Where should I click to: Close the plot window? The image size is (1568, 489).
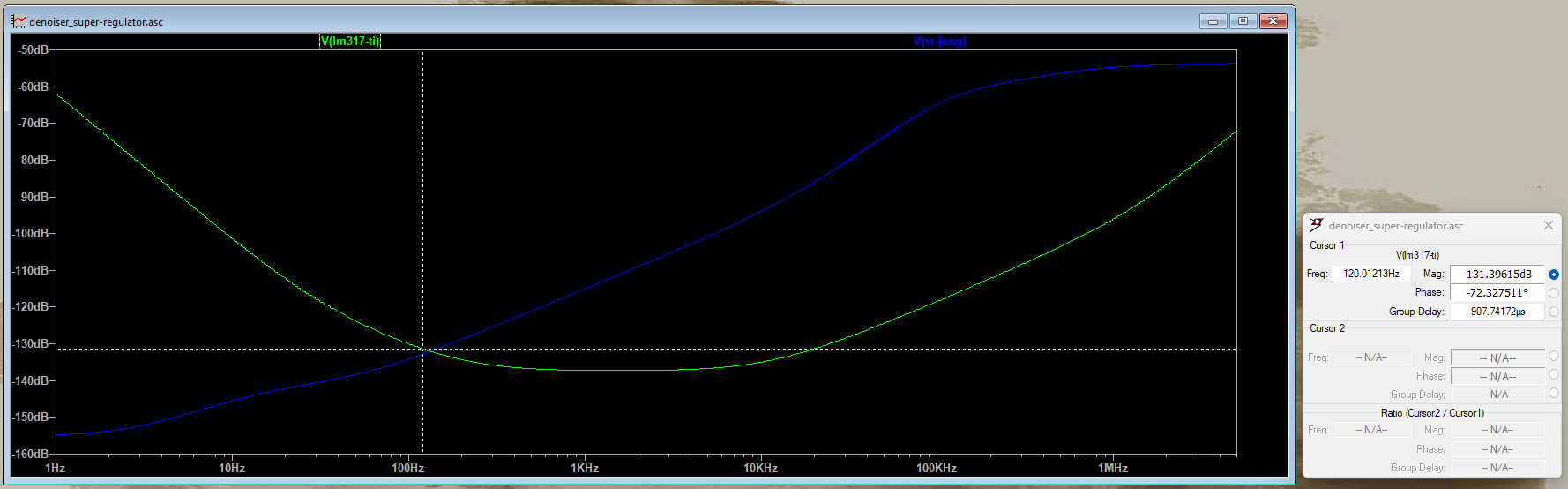[1273, 21]
